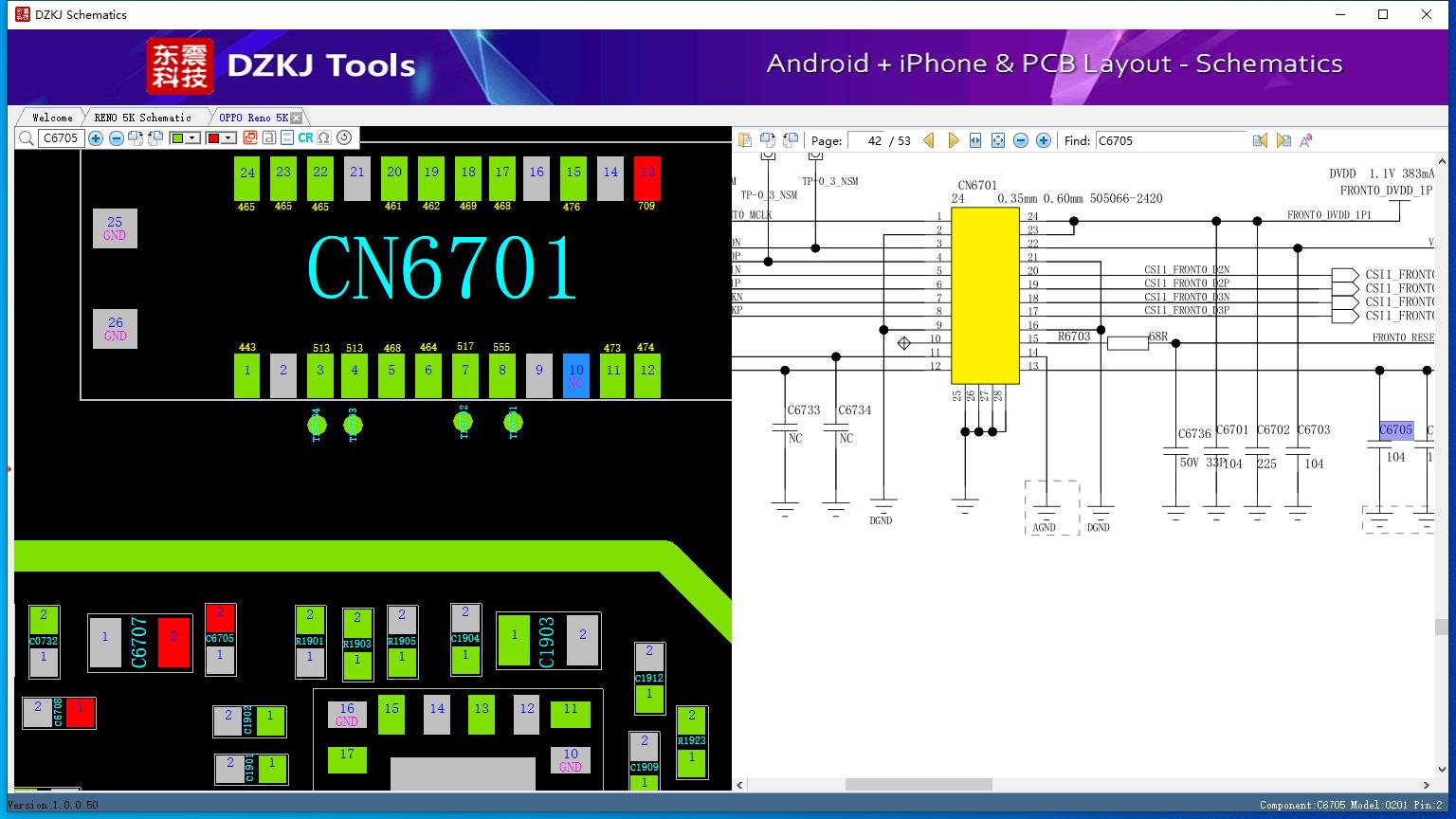Open the green highlight color dropdown
Screen dimensions: 1456x819
tap(192, 138)
